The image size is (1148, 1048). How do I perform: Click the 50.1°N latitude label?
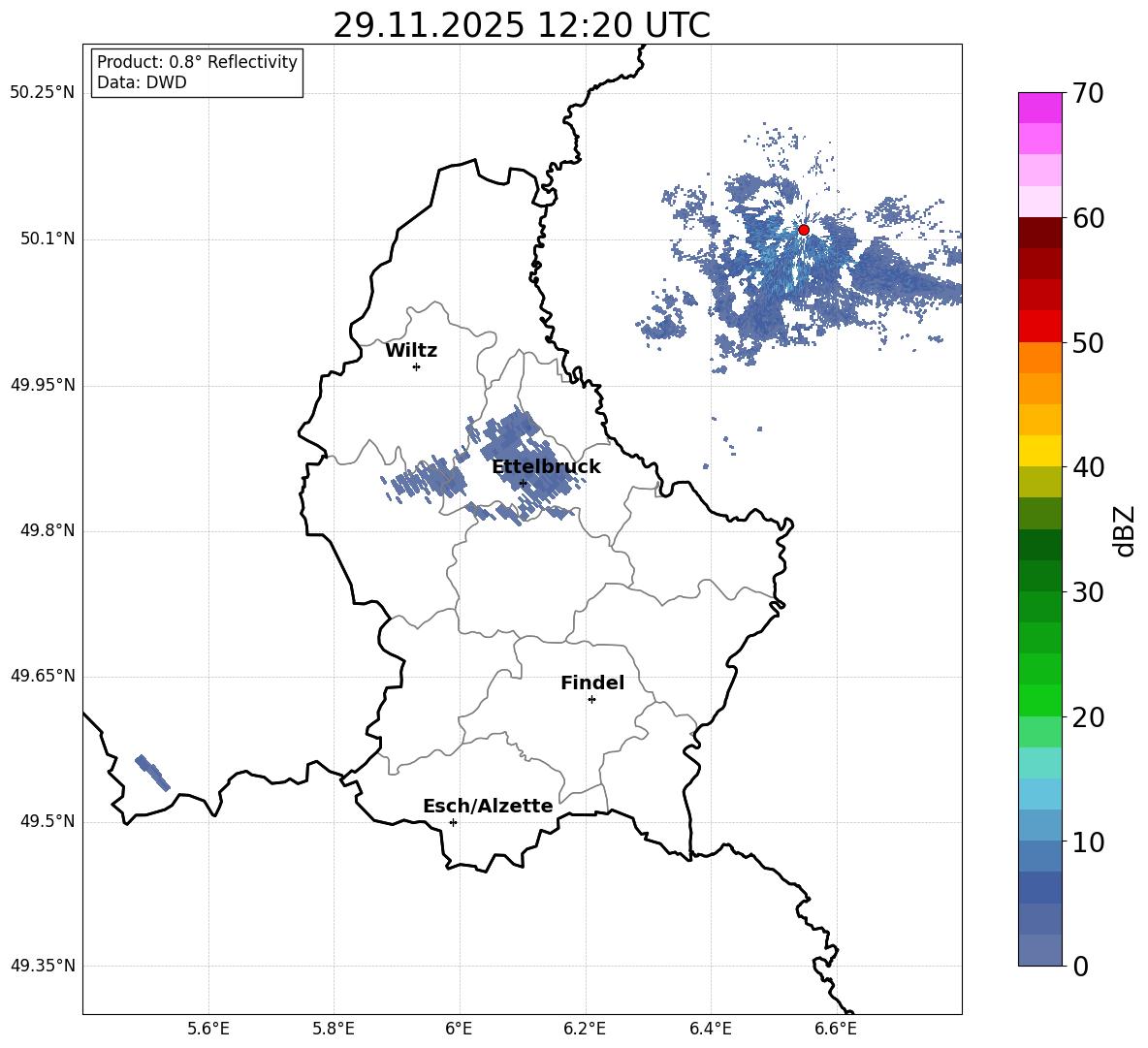click(x=48, y=239)
